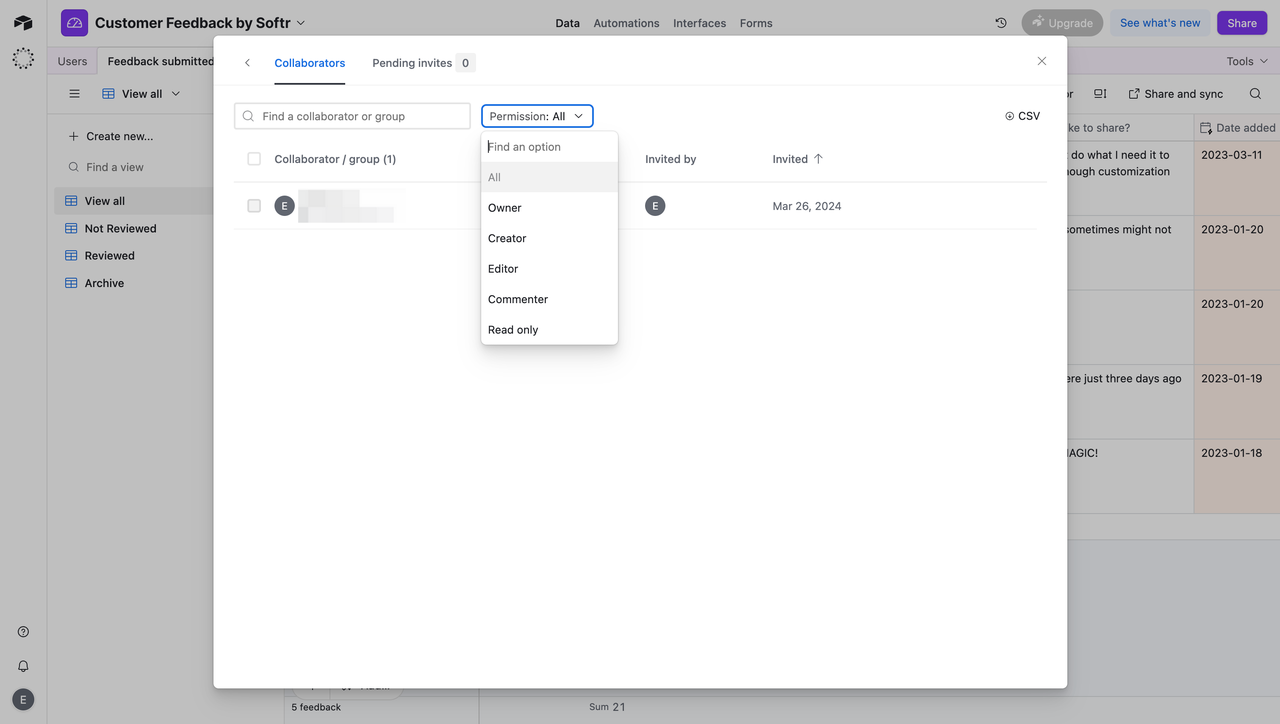
Task: Click the search magnifier in the view toolbar
Action: click(1255, 93)
